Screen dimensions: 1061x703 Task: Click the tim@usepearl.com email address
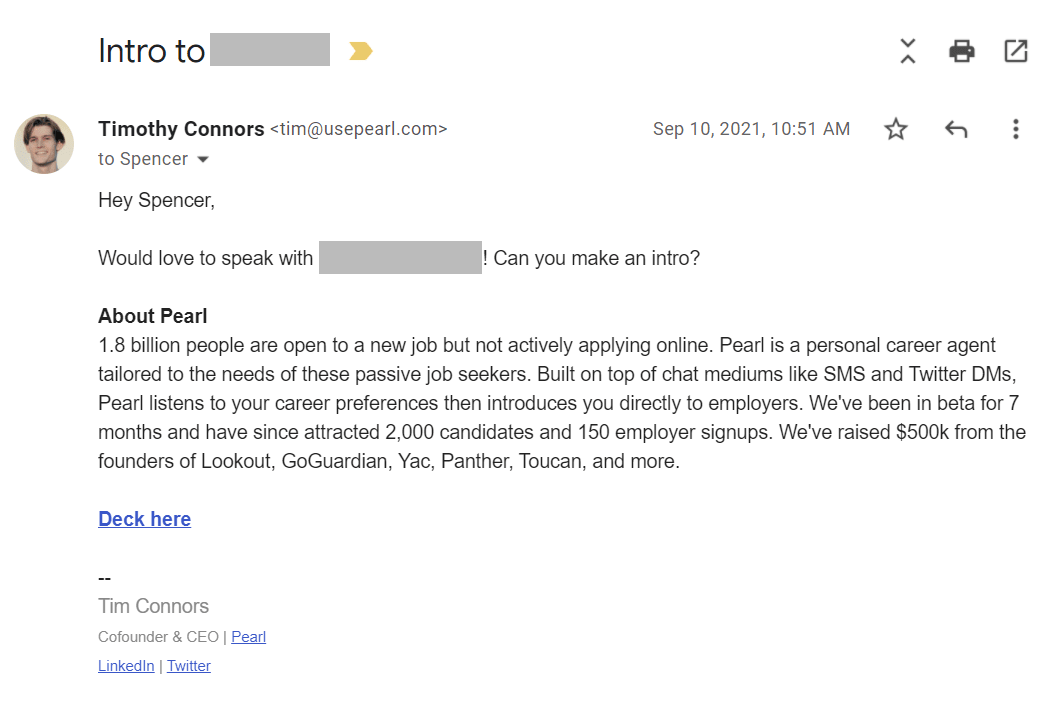click(359, 129)
